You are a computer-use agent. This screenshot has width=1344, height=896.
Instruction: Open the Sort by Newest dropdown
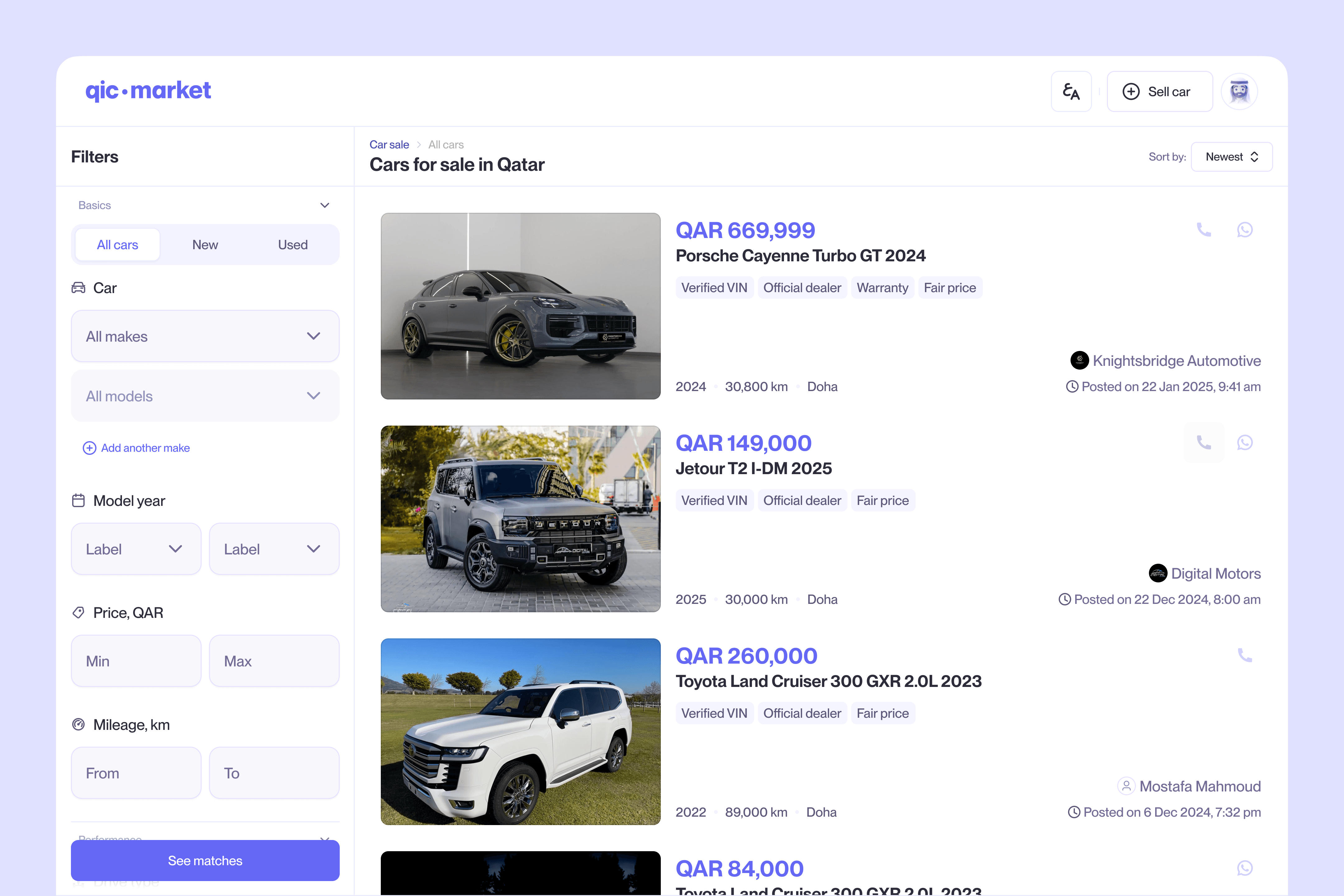point(1231,156)
